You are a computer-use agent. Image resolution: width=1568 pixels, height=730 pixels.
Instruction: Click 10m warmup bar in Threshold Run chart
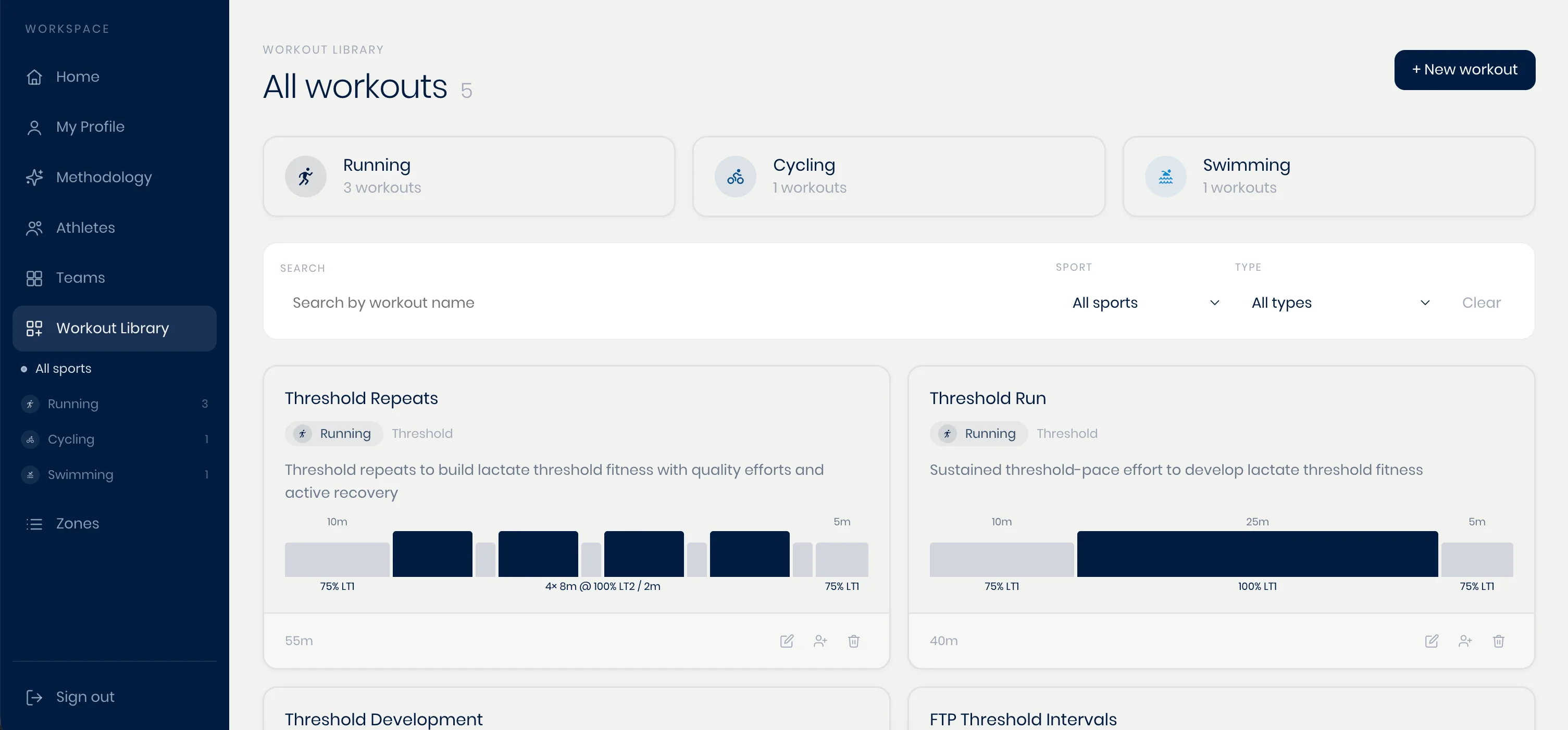click(x=1001, y=560)
